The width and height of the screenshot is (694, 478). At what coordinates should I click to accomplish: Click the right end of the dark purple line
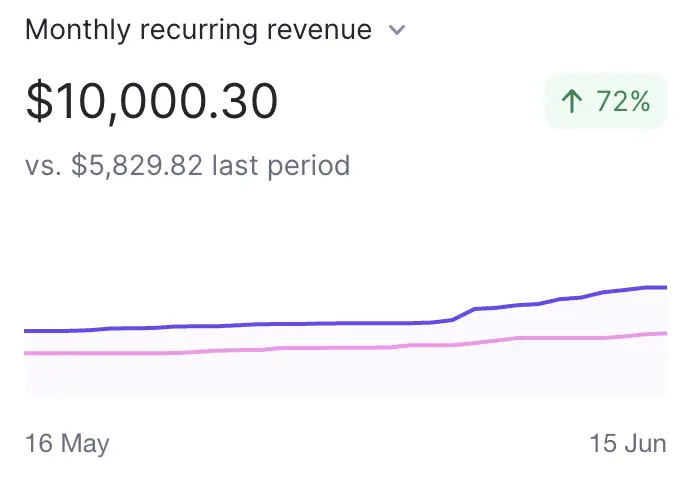[662, 287]
